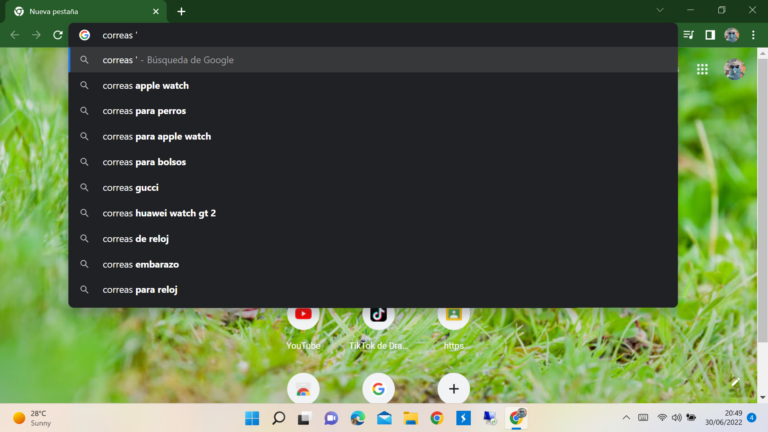Click the media control icon in toolbar
The image size is (768, 432).
688,35
